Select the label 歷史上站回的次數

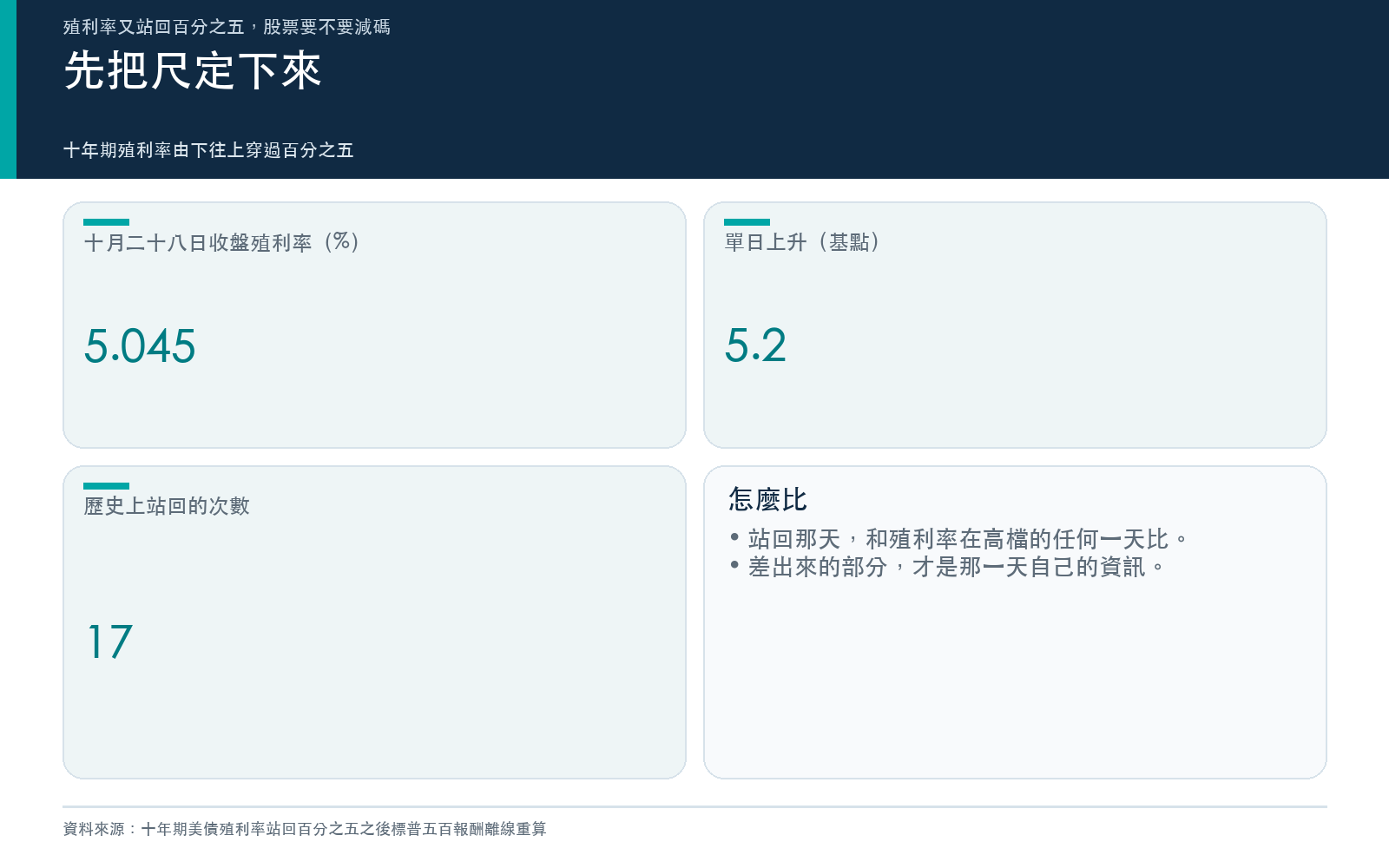[167, 506]
